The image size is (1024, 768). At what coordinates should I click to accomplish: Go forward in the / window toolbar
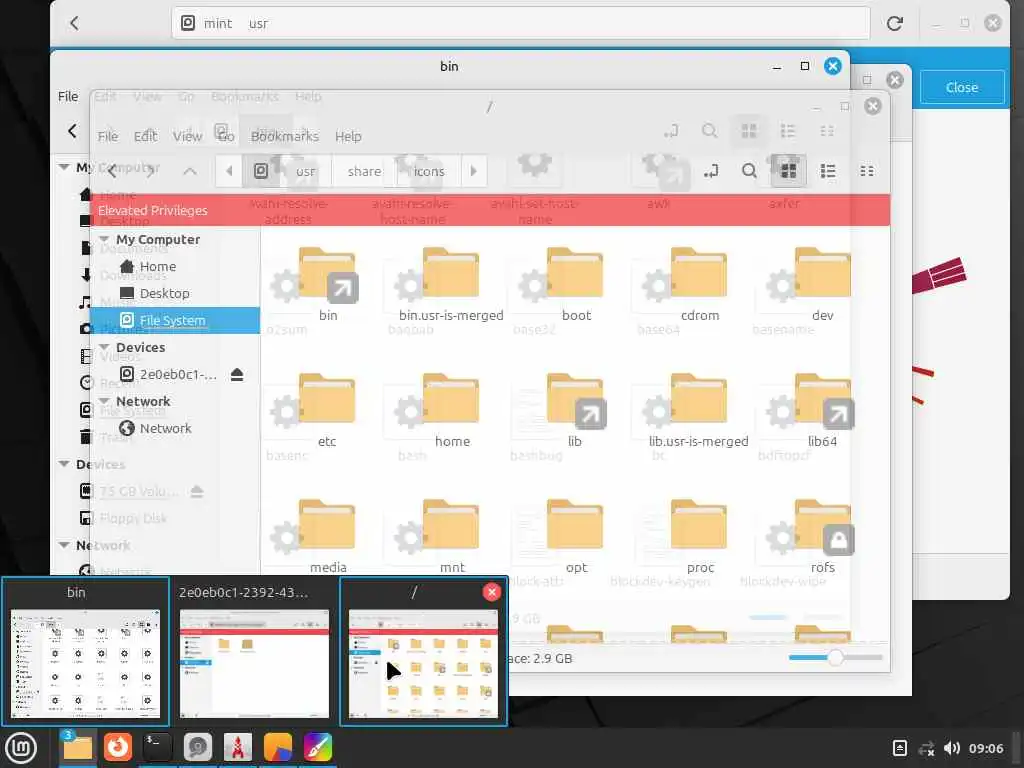151,171
